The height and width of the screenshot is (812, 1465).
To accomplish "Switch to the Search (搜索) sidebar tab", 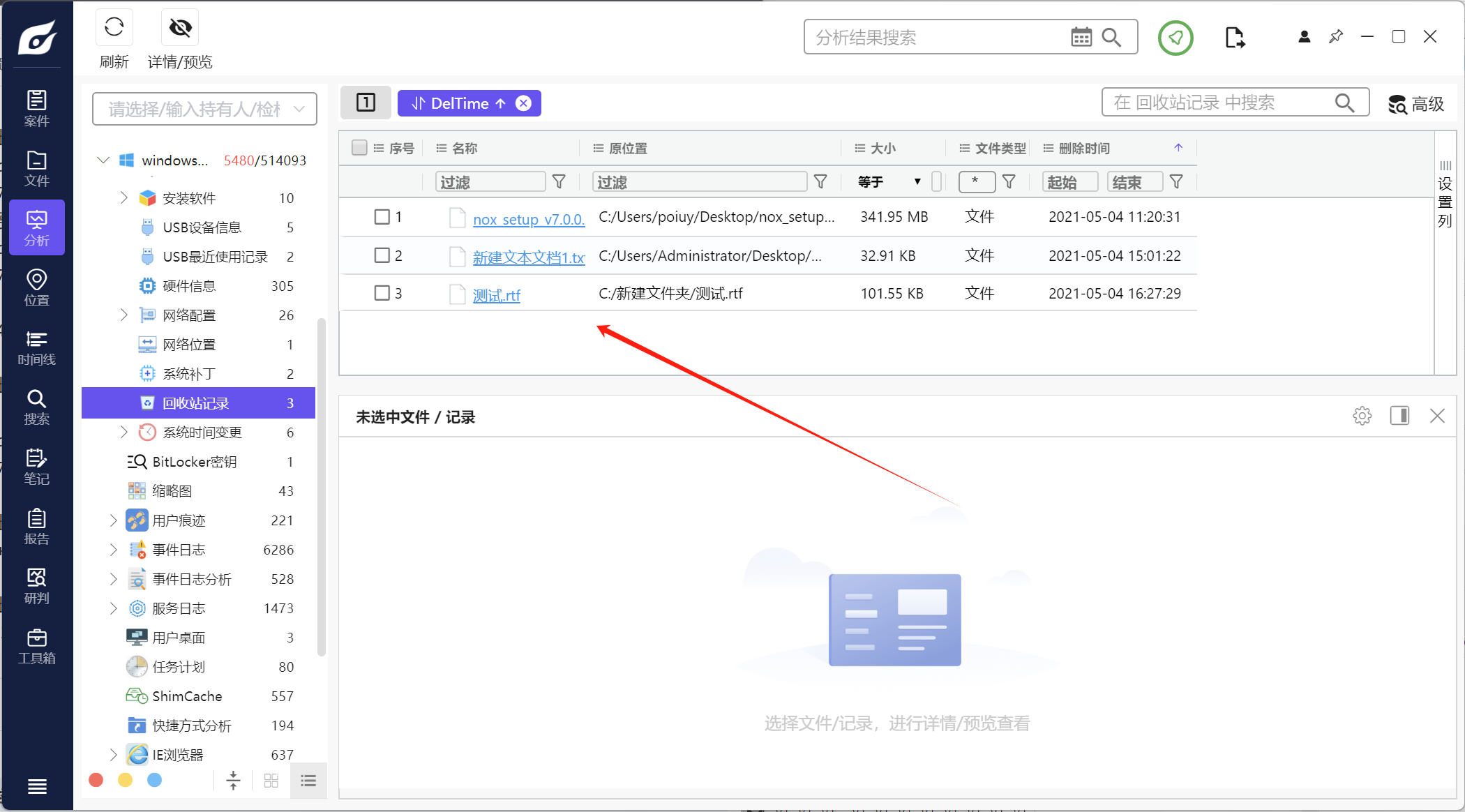I will point(36,407).
